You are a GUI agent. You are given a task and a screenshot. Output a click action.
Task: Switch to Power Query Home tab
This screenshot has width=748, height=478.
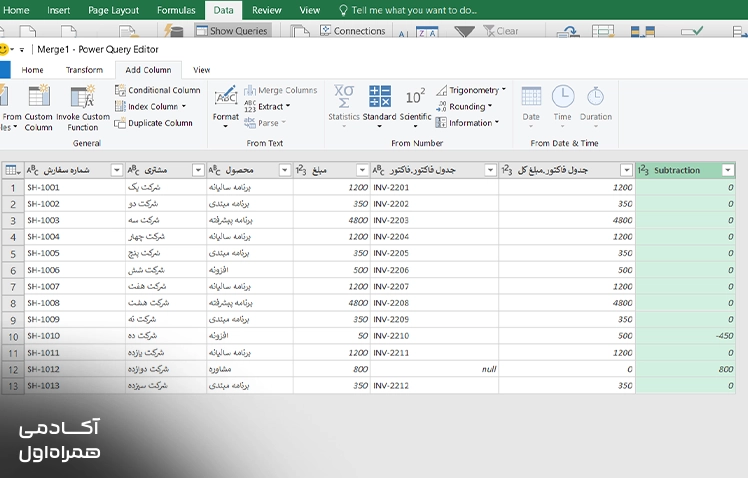(32, 70)
